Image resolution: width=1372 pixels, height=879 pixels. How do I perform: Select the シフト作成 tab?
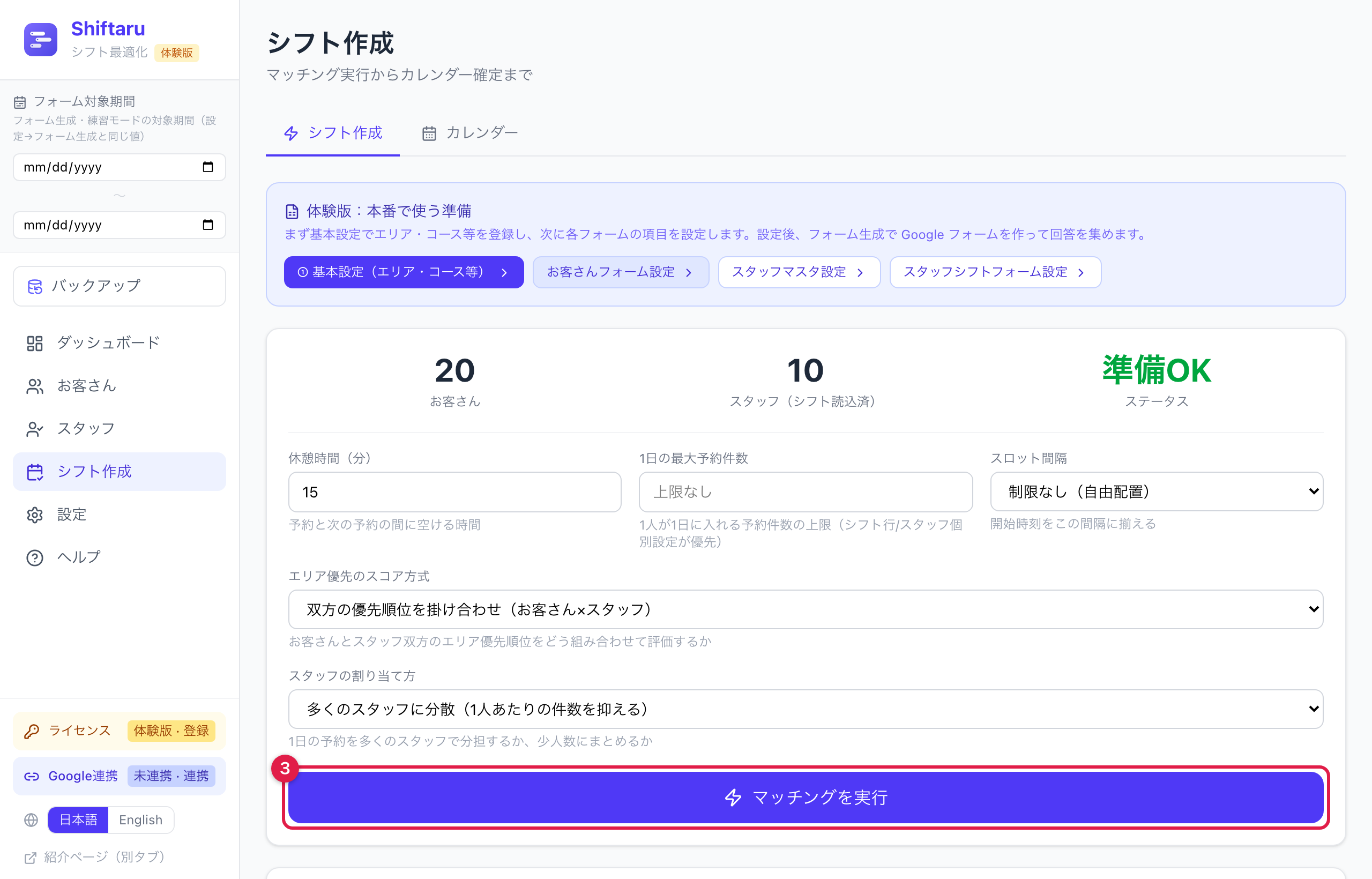click(333, 133)
